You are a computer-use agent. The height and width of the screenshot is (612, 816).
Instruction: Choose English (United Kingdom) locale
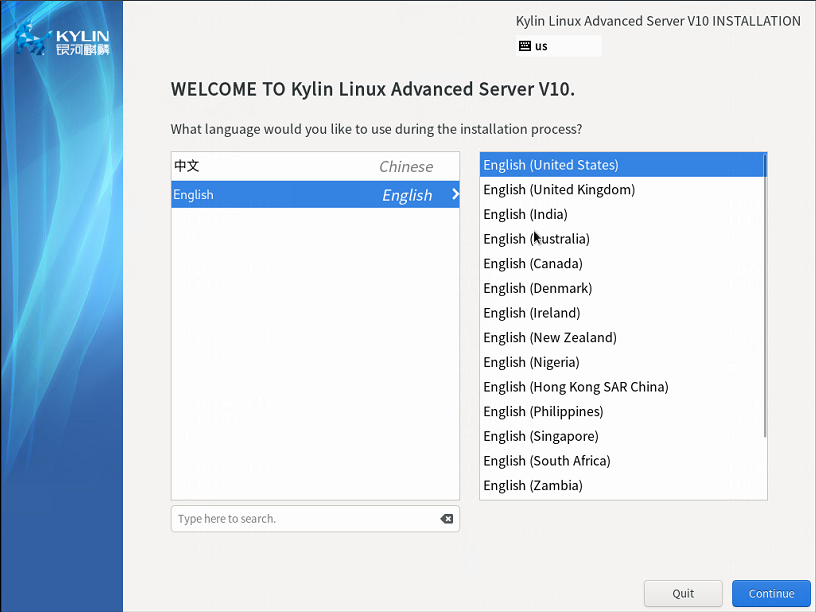point(622,189)
